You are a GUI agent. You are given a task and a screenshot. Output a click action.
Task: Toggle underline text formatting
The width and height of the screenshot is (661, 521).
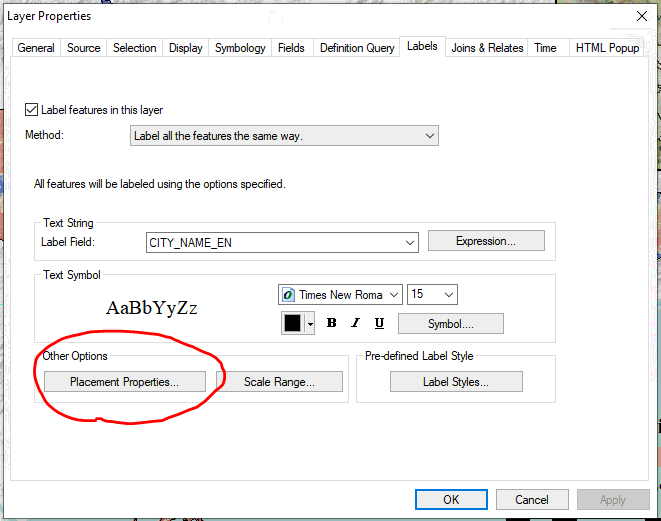coord(379,323)
